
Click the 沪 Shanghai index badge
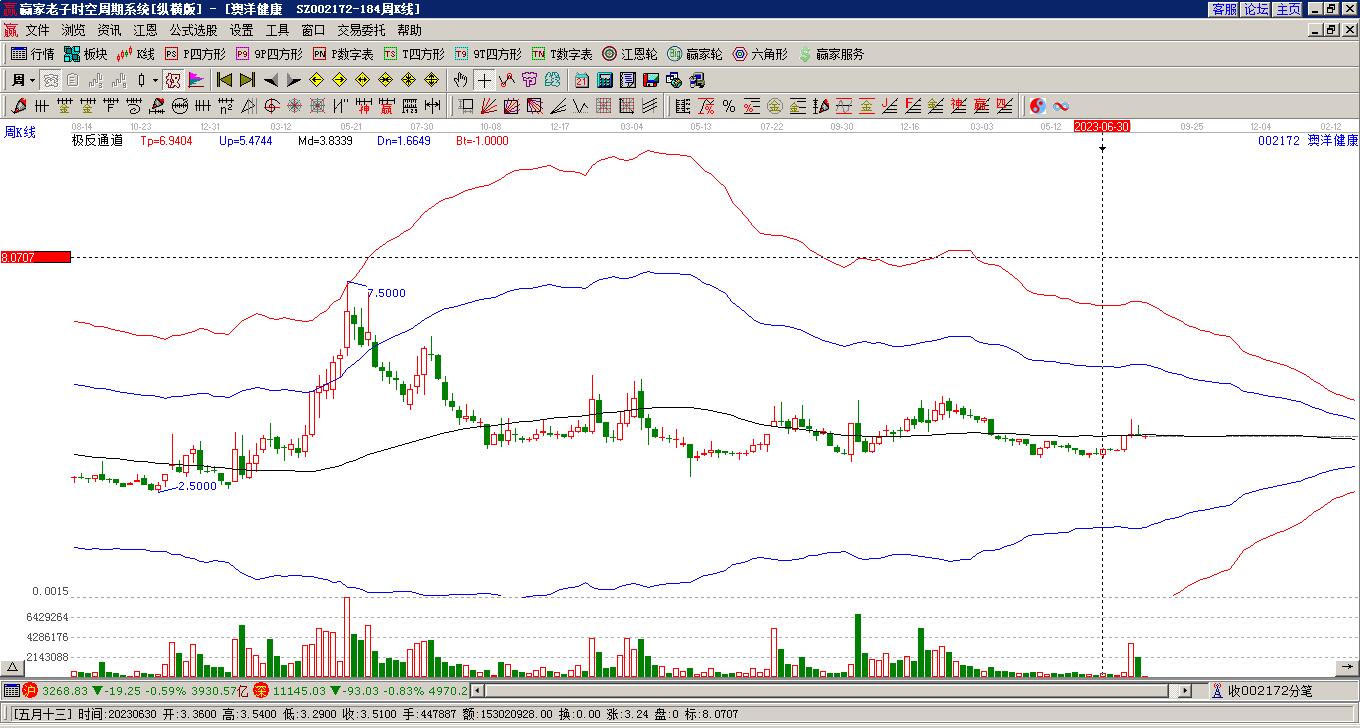(x=30, y=690)
